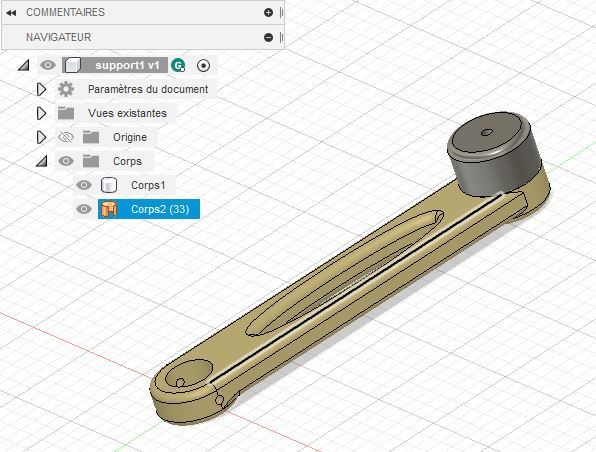Image resolution: width=596 pixels, height=452 pixels.
Task: Click the orange Corps2 mesh body icon
Action: point(109,209)
